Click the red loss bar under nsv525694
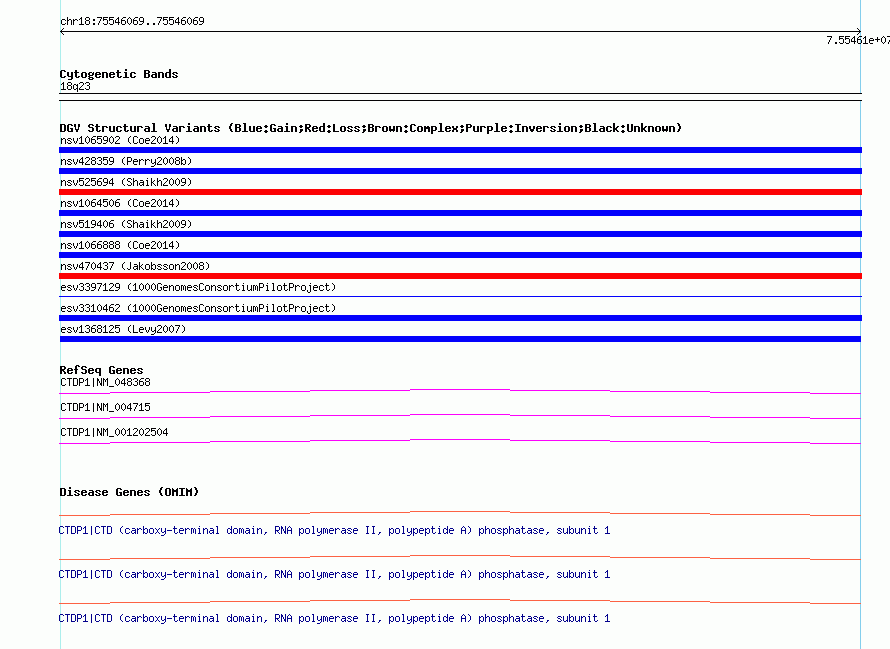The image size is (890, 649). click(x=460, y=192)
